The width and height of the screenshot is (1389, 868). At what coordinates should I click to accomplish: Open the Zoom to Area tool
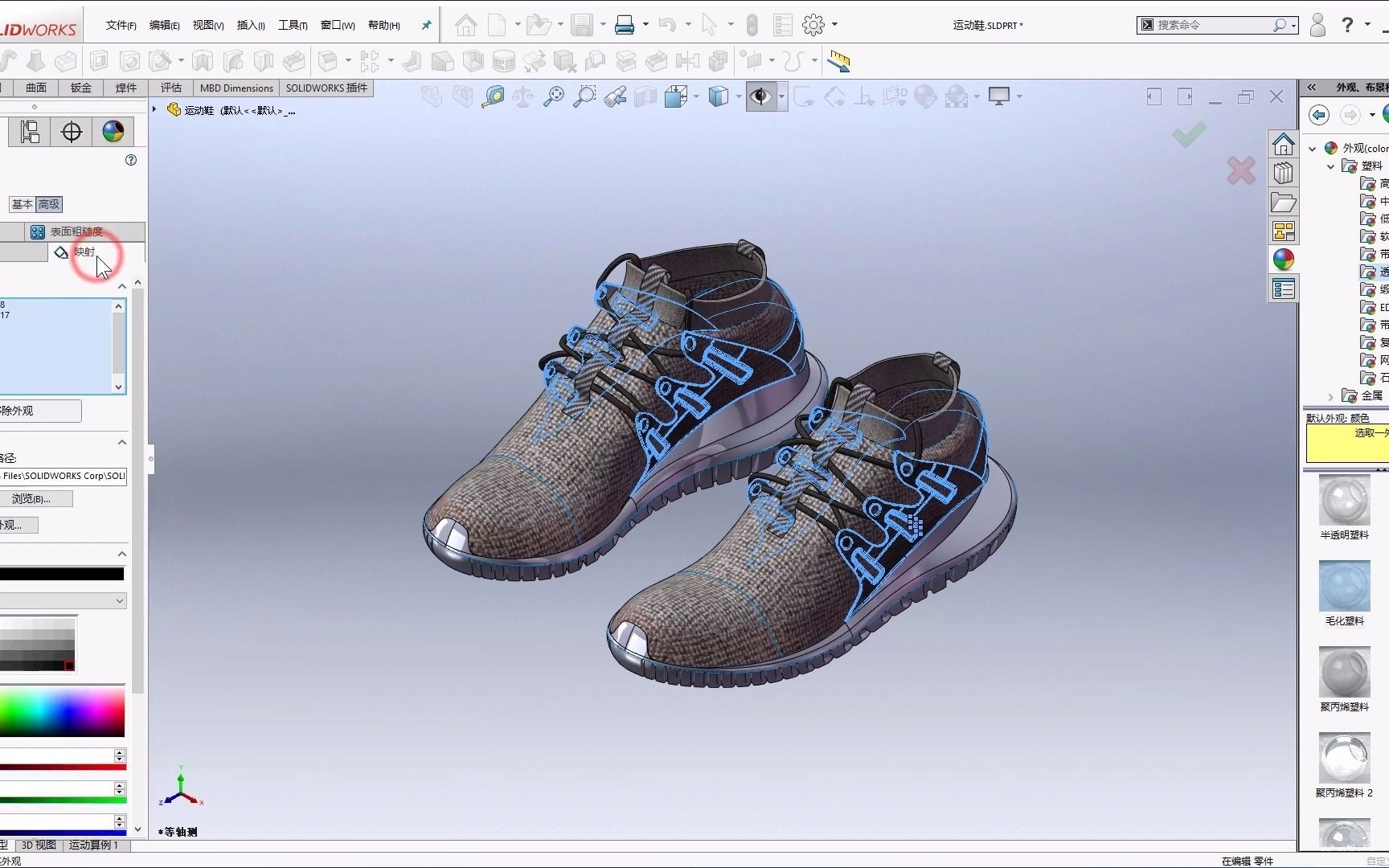(584, 96)
